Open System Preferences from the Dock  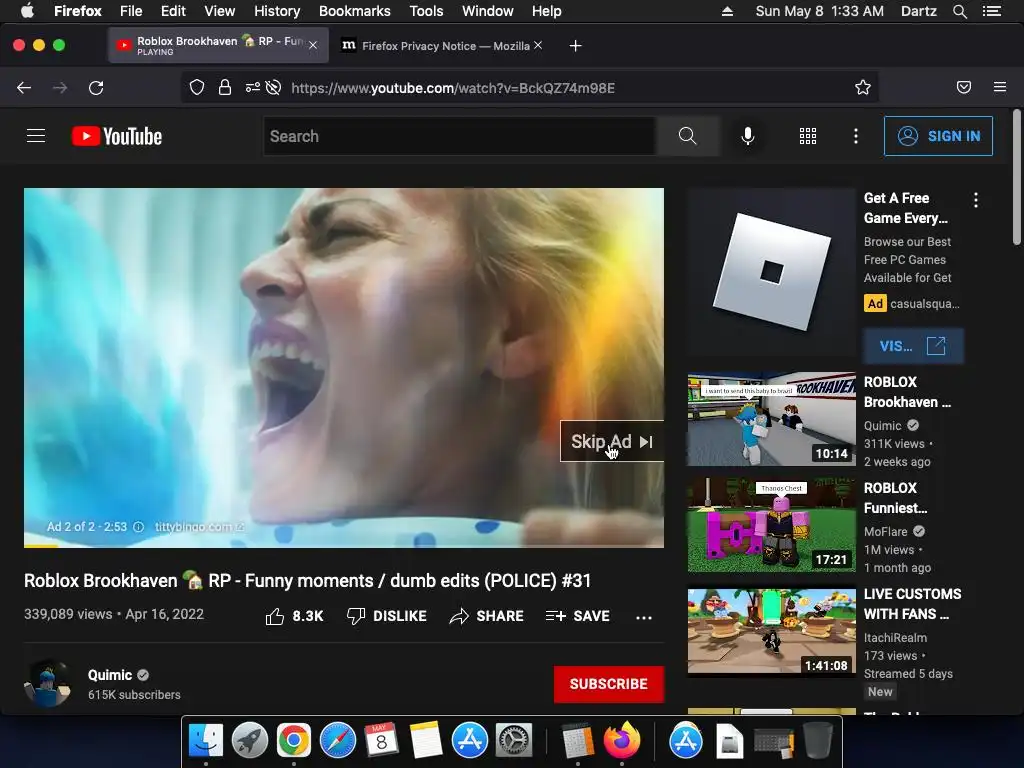514,741
